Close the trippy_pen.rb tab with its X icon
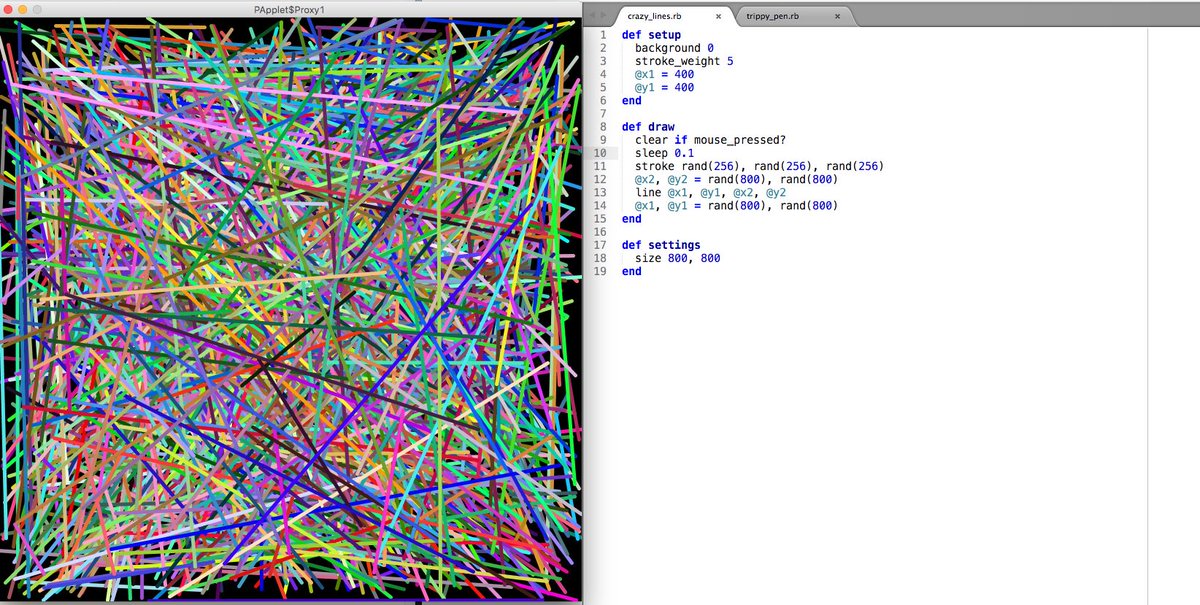Screen dimensions: 1200x605 [837, 16]
